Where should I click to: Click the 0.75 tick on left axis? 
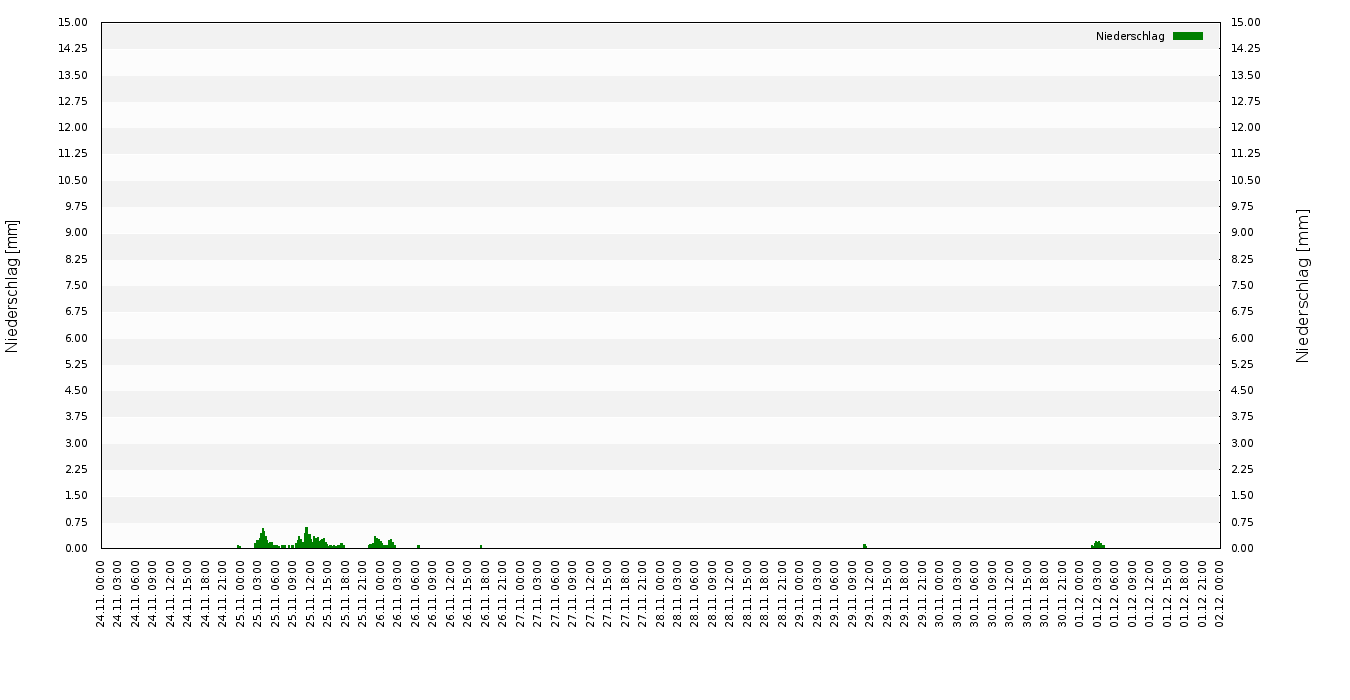coord(77,522)
